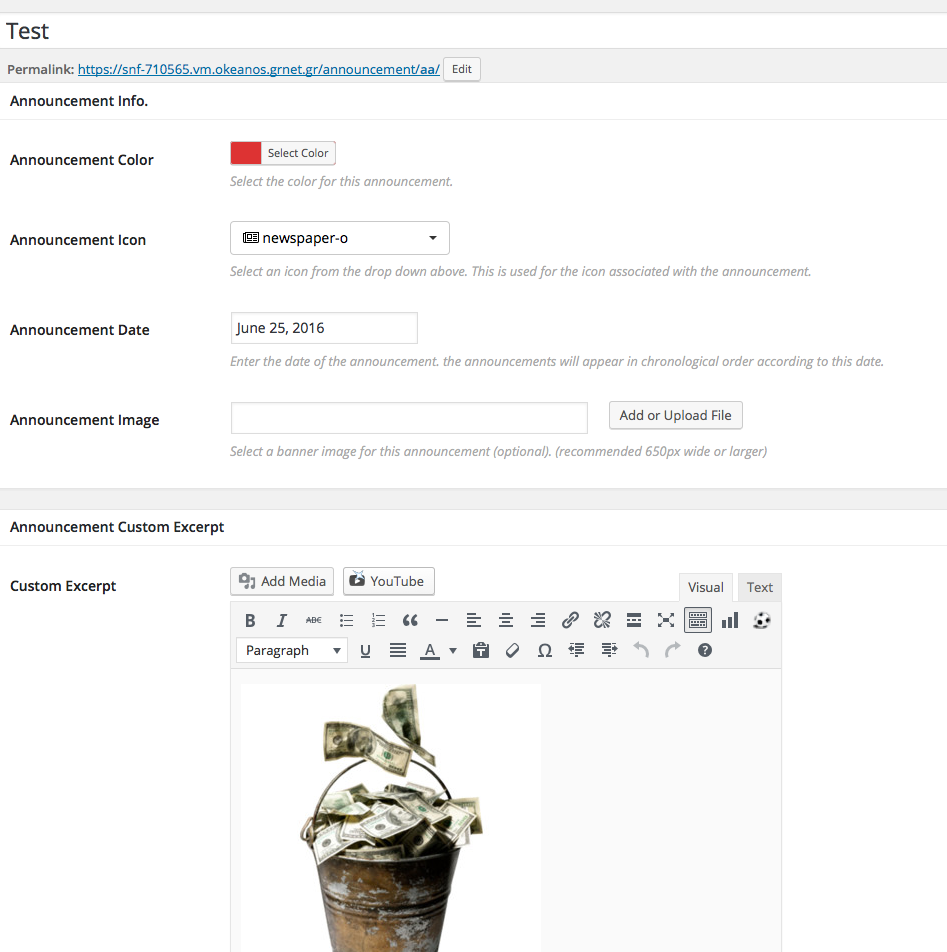Screen dimensions: 947x952
Task: Open the Paragraph format dropdown
Action: click(292, 650)
